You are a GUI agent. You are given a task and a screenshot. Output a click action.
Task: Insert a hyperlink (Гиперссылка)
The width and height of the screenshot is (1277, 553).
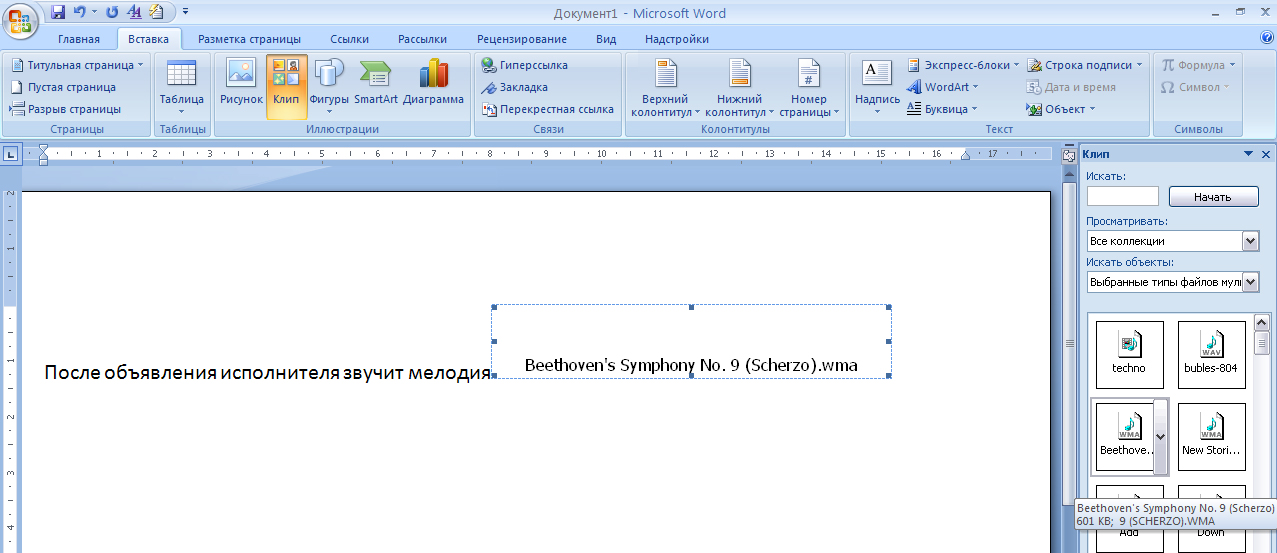click(524, 65)
